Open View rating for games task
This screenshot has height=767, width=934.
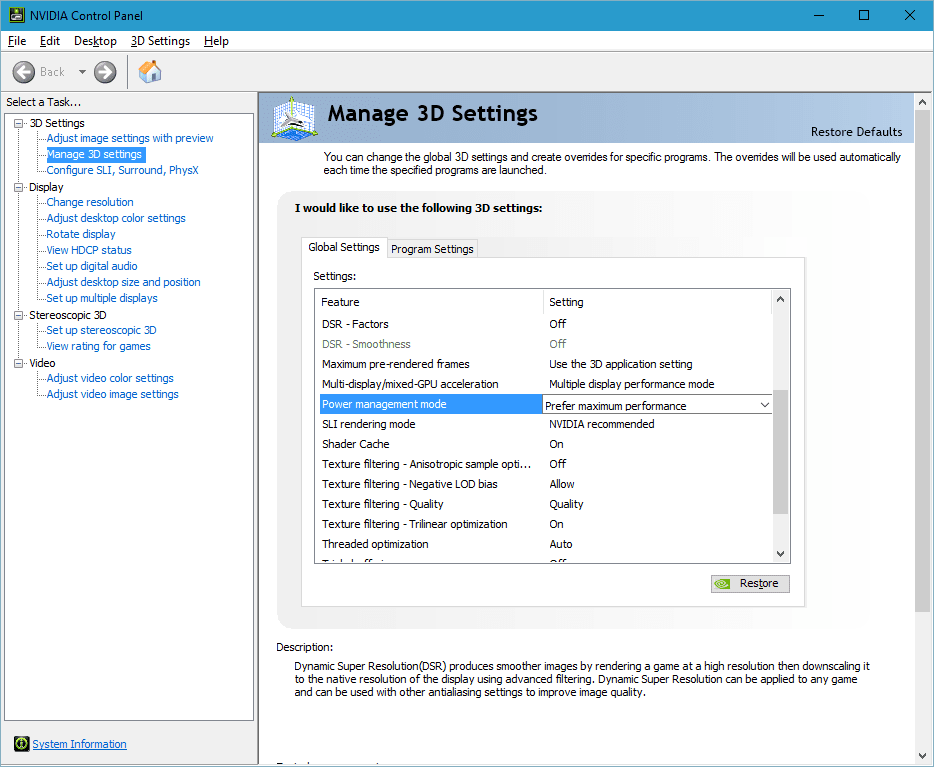99,347
